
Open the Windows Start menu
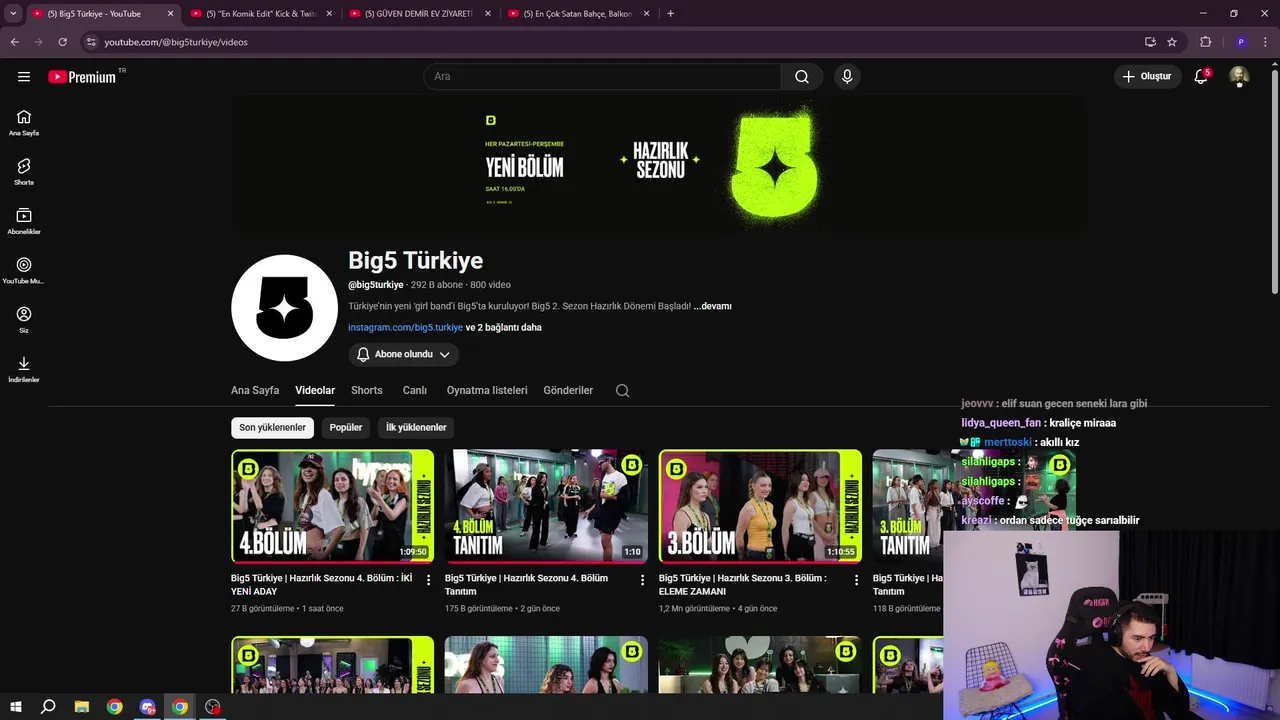coord(16,707)
